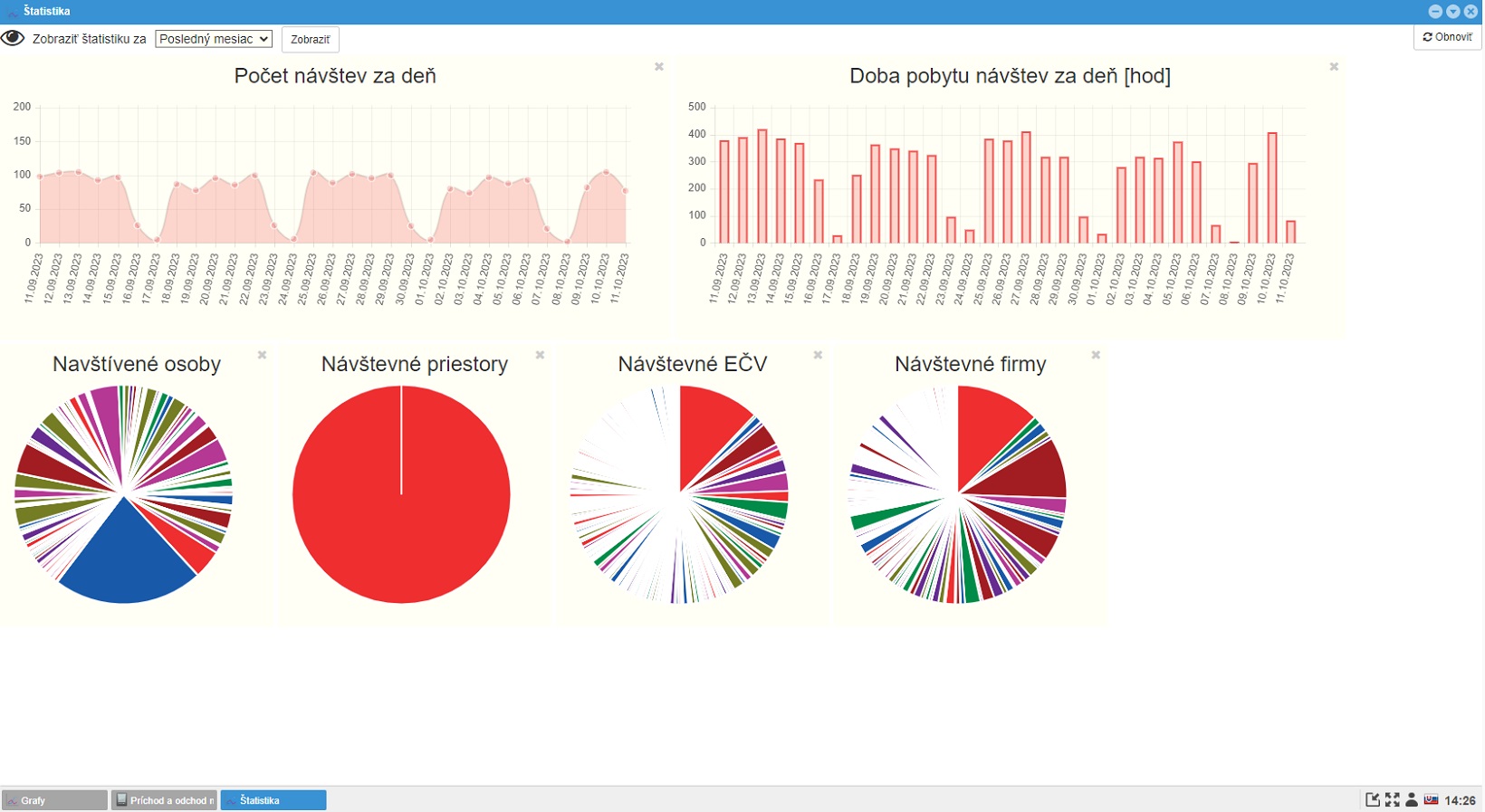1485x812 pixels.
Task: Open the user profile icon in tray
Action: click(1412, 799)
